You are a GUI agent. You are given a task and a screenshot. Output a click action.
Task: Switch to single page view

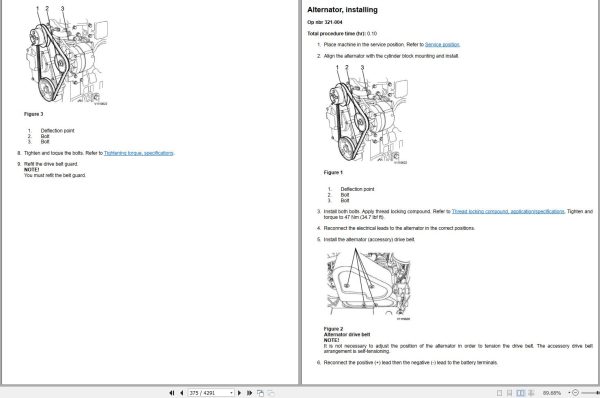499,393
